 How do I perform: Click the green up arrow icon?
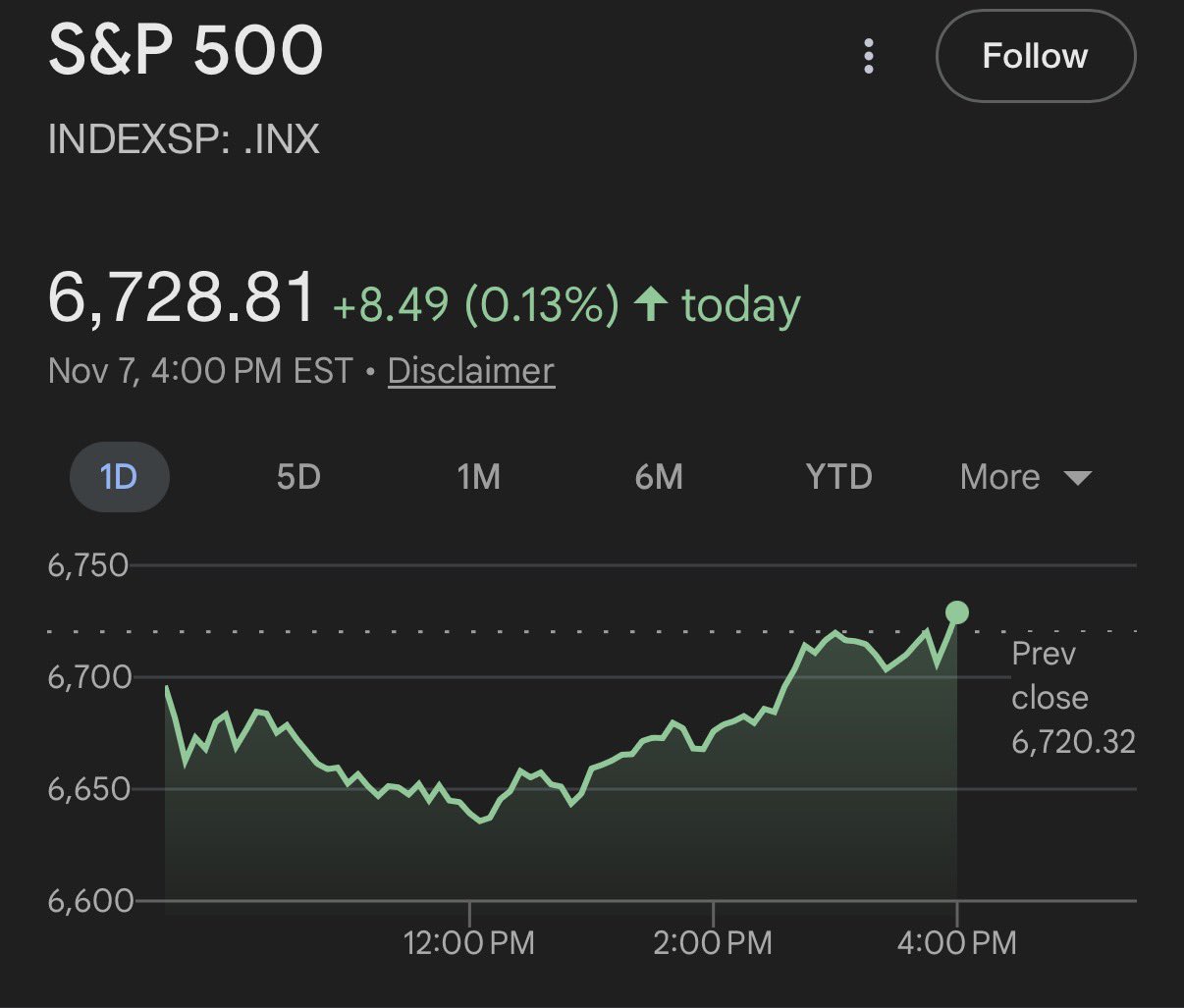[650, 304]
